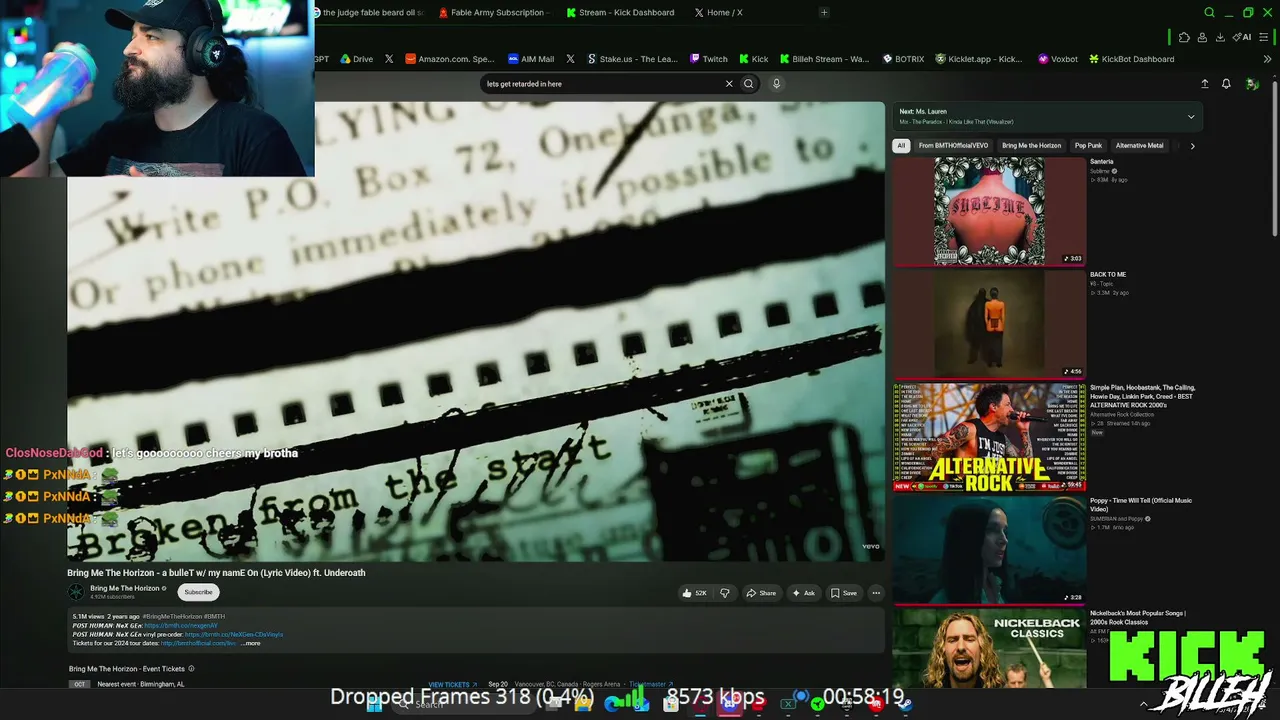Open the Twitch bookmark

click(709, 59)
